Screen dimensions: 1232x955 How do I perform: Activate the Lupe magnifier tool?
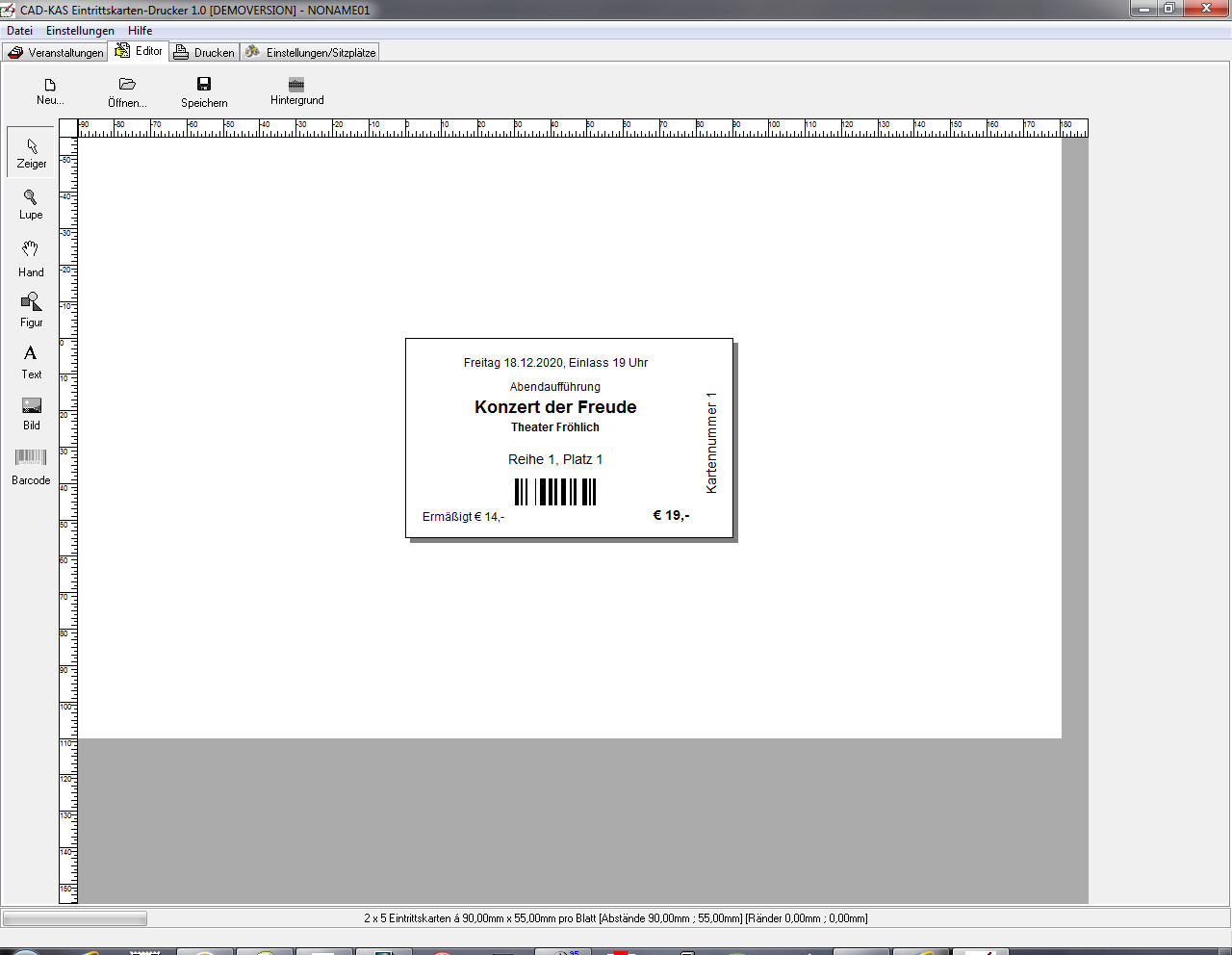(x=31, y=204)
